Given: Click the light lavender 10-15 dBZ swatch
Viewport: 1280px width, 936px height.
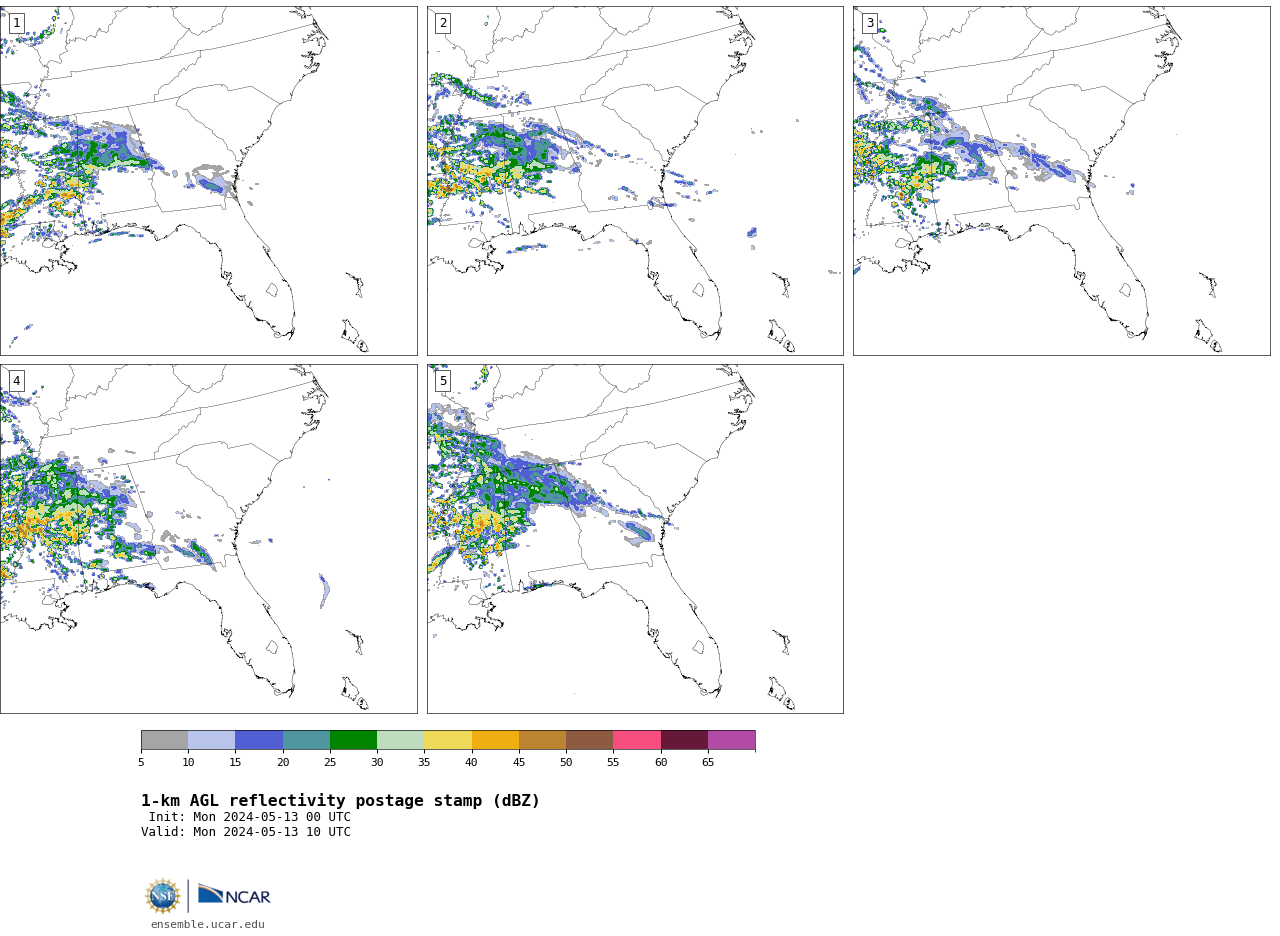Looking at the screenshot, I should click(211, 740).
